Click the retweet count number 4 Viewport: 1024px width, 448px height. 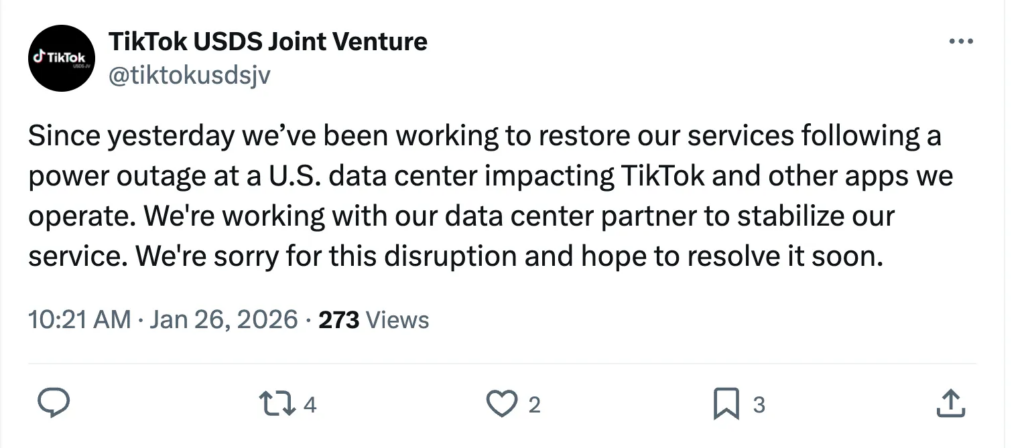[310, 404]
